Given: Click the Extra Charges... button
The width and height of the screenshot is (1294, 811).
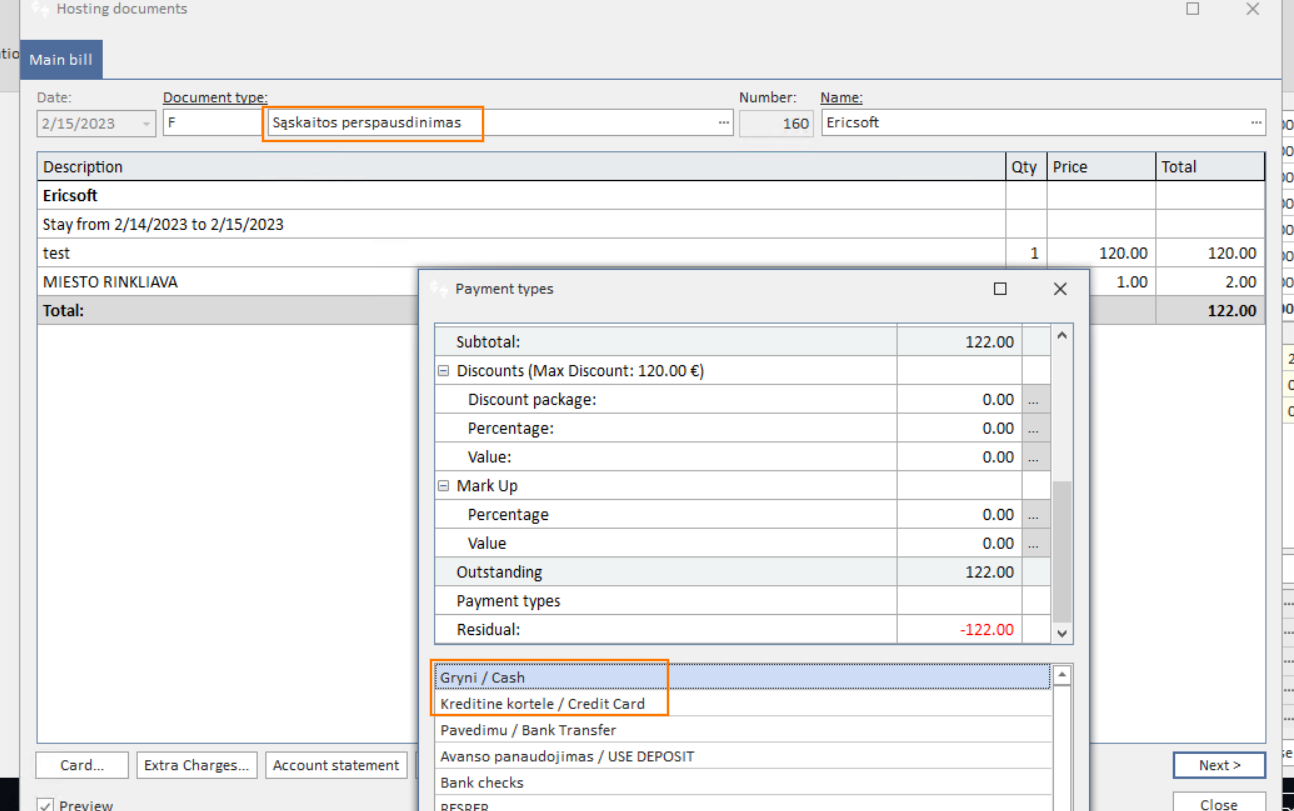Looking at the screenshot, I should [x=197, y=765].
